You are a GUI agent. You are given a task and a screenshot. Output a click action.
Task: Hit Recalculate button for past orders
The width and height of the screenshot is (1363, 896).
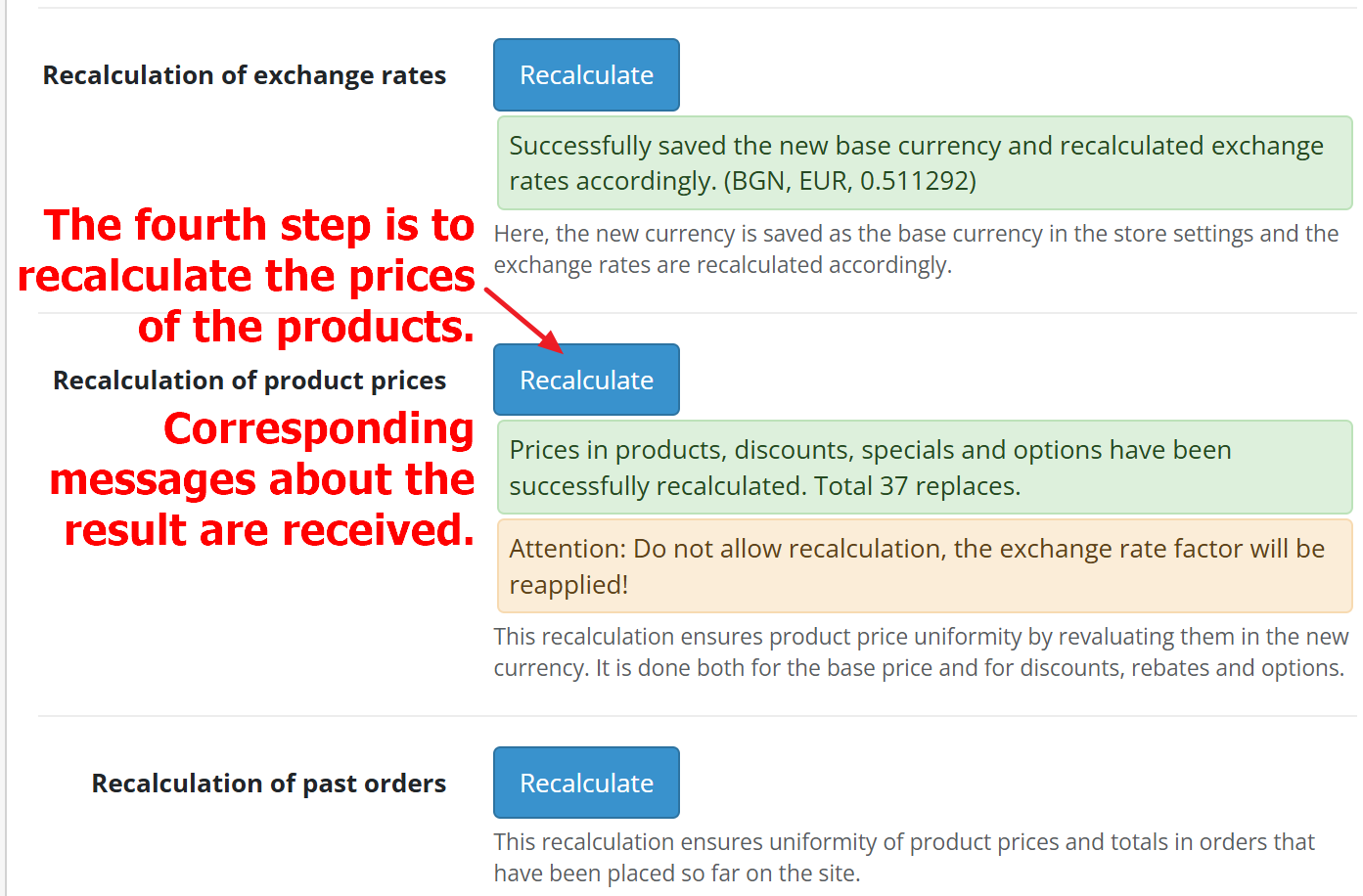point(586,783)
